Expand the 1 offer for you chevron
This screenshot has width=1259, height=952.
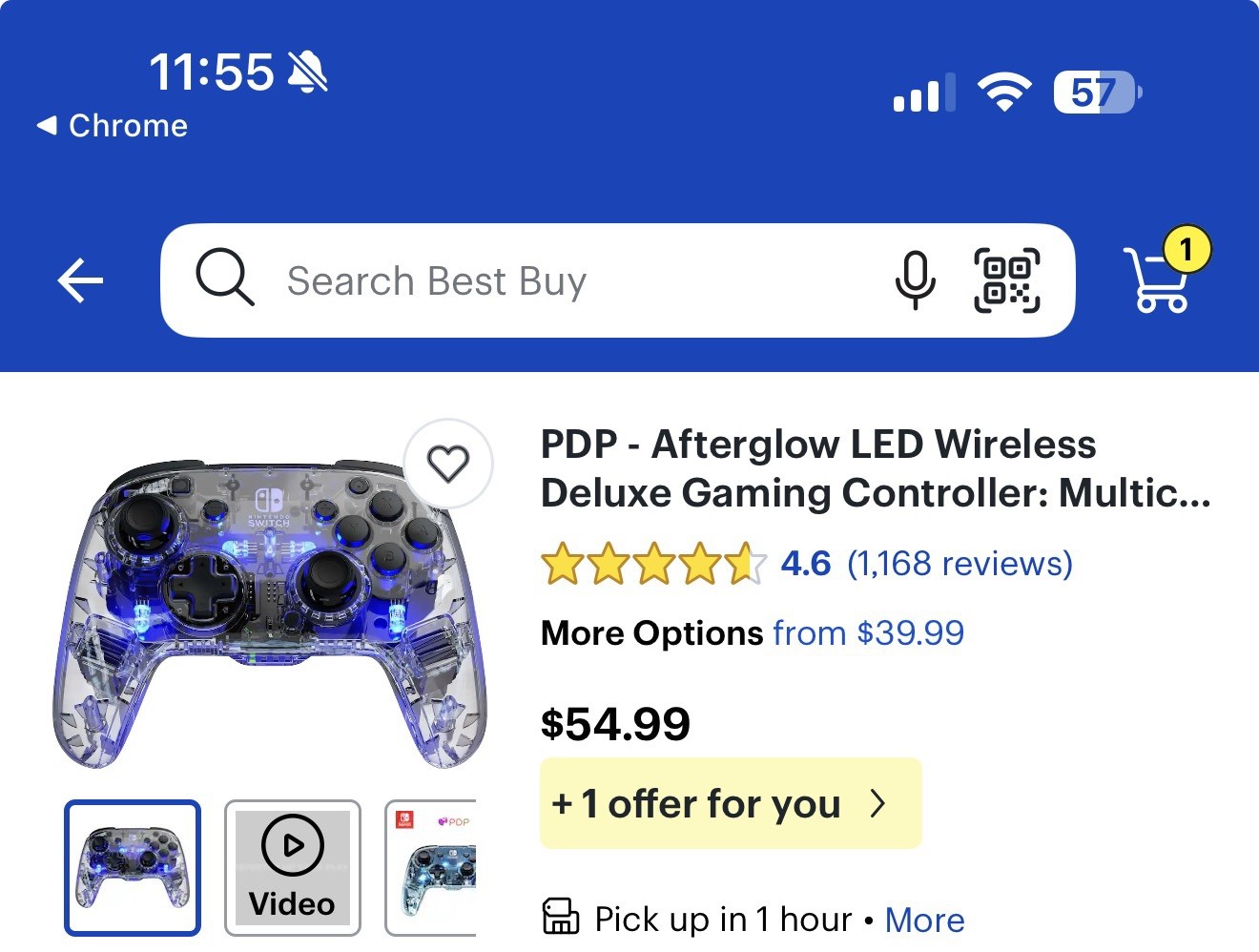(x=878, y=804)
